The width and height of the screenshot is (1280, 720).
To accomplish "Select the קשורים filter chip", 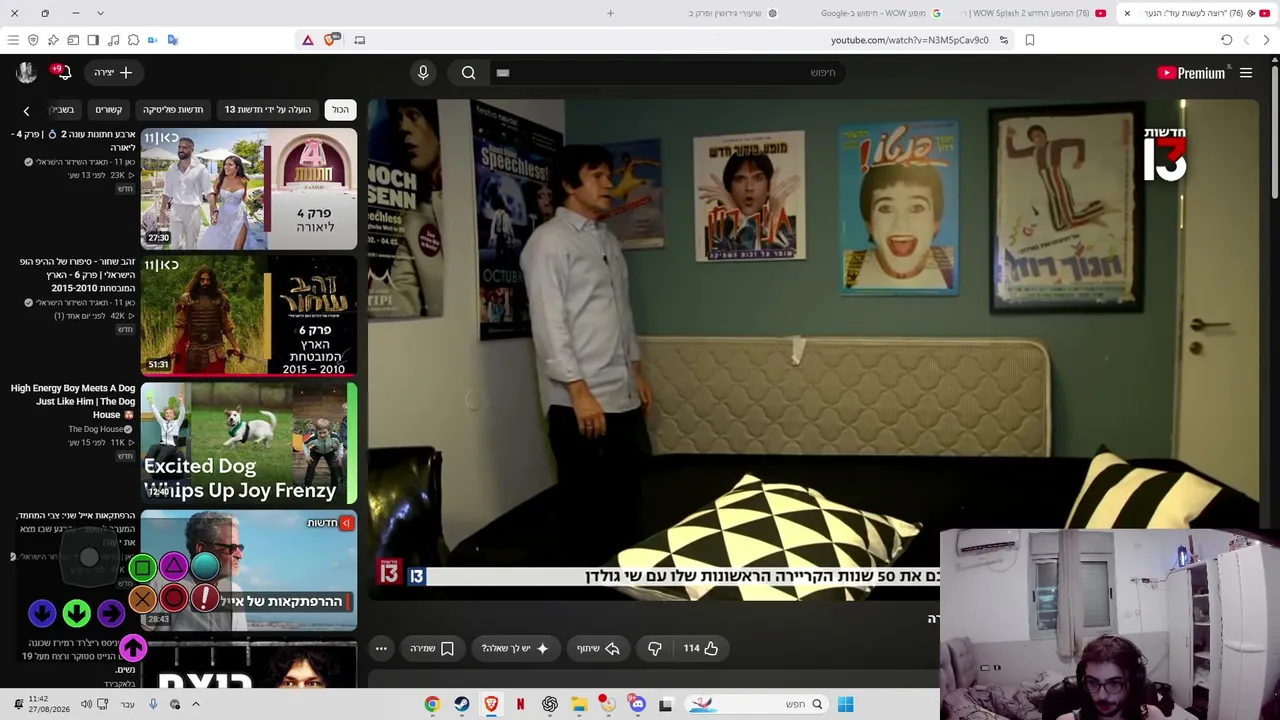I will pyautogui.click(x=109, y=110).
